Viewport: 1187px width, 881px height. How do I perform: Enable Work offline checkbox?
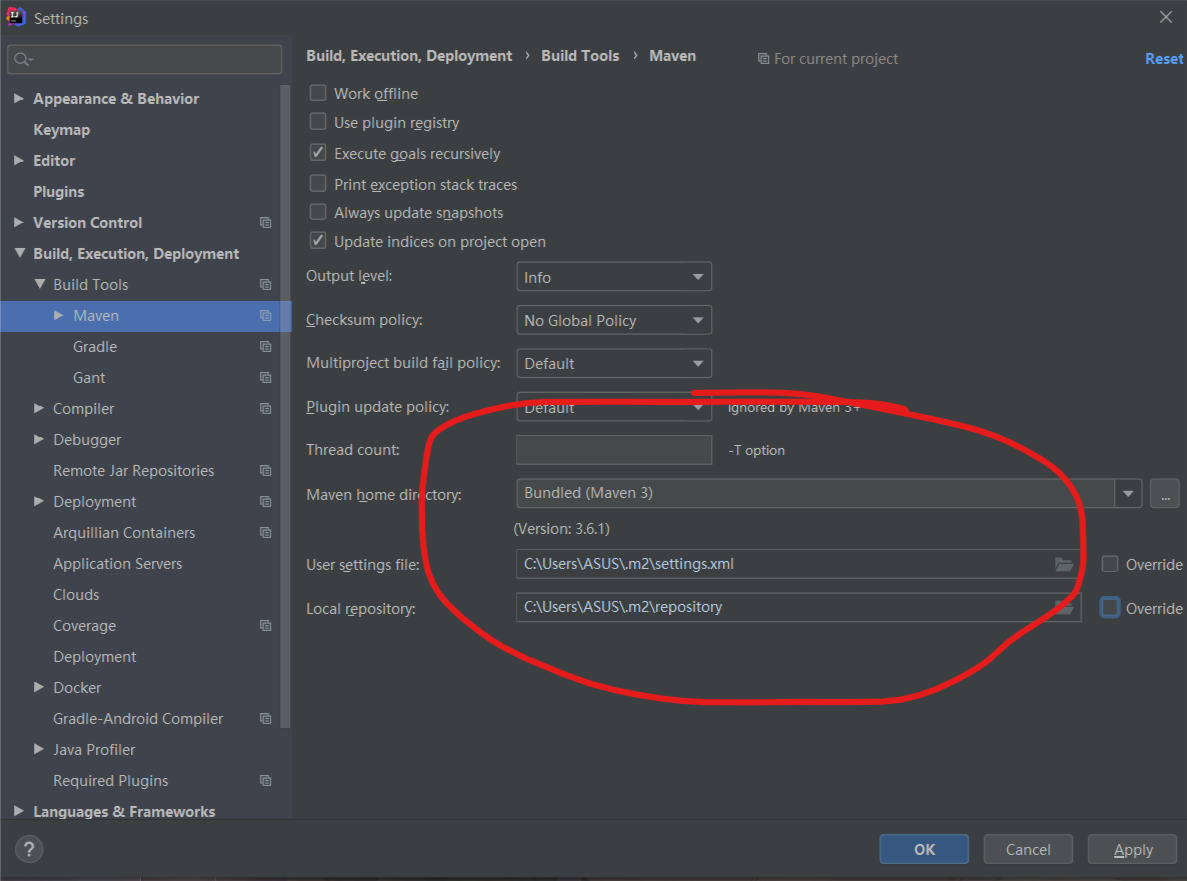click(318, 93)
